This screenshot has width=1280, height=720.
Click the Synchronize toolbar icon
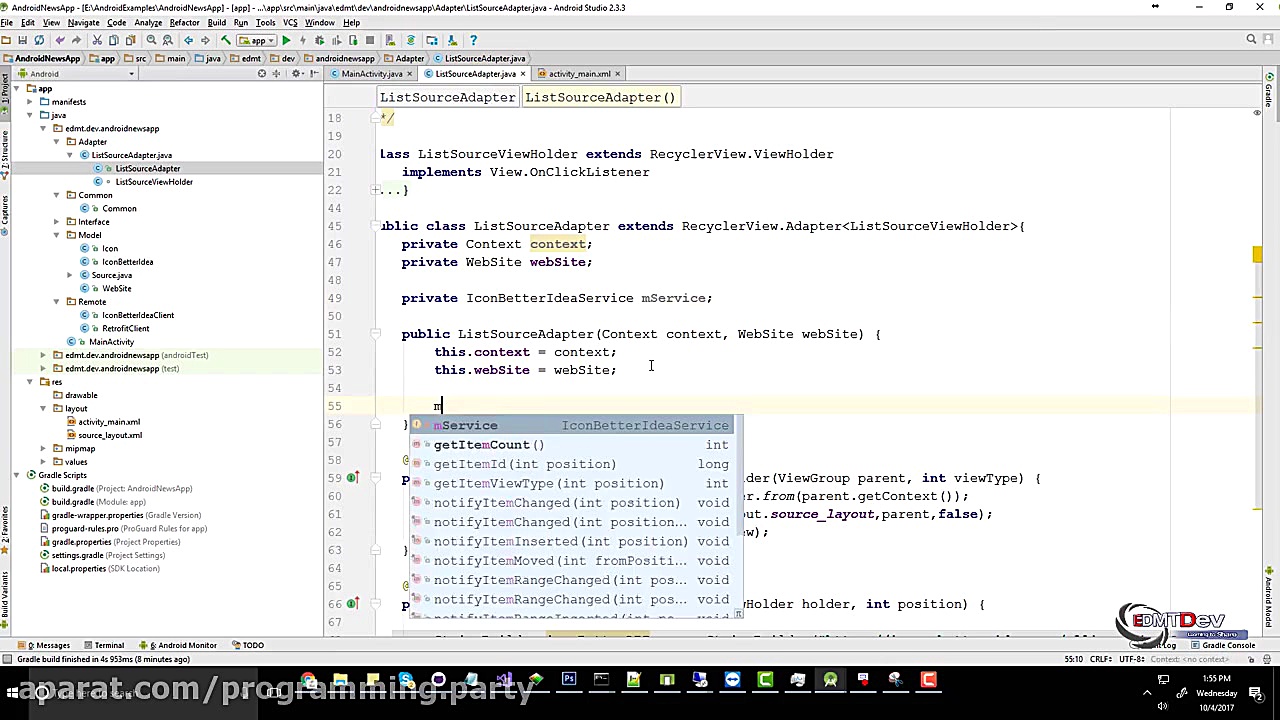coord(39,40)
